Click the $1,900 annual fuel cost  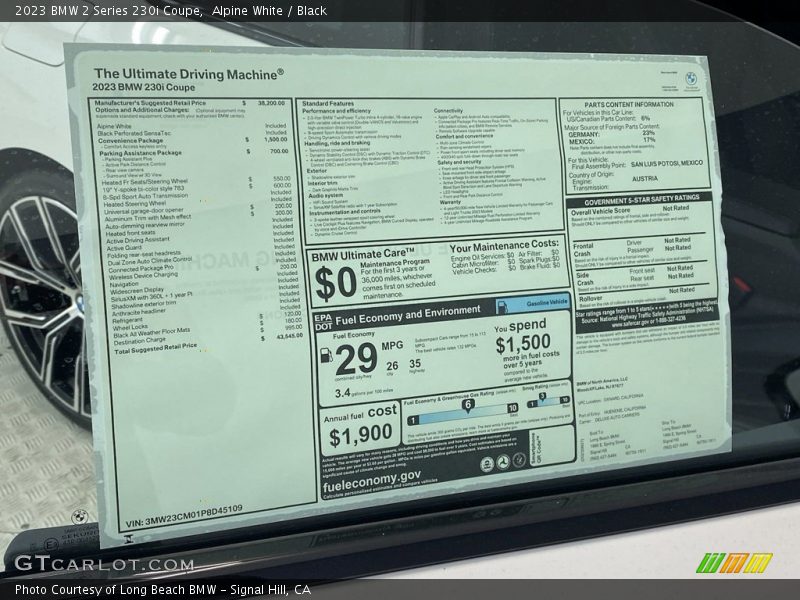(x=361, y=435)
